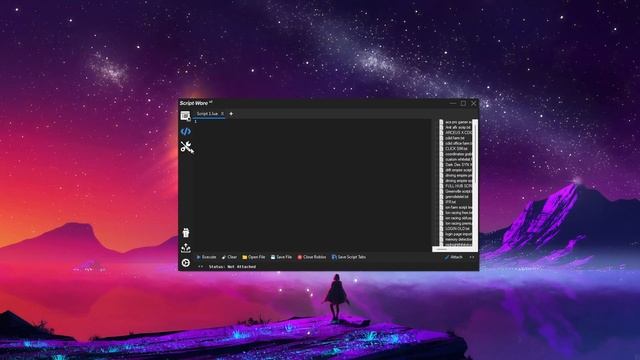Click the Clear button
The width and height of the screenshot is (640, 360).
(x=229, y=257)
